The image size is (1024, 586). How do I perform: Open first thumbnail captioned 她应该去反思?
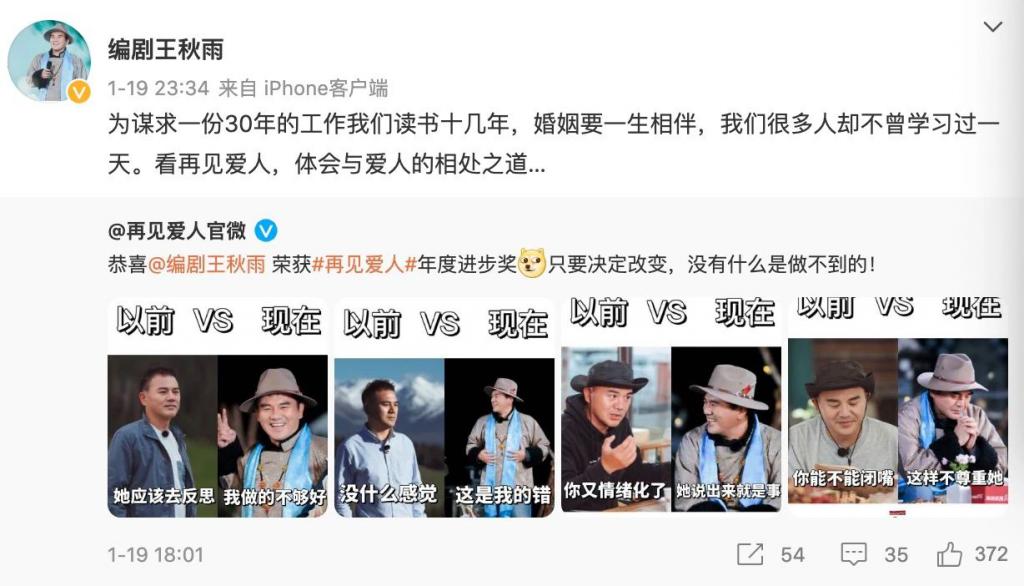point(217,407)
